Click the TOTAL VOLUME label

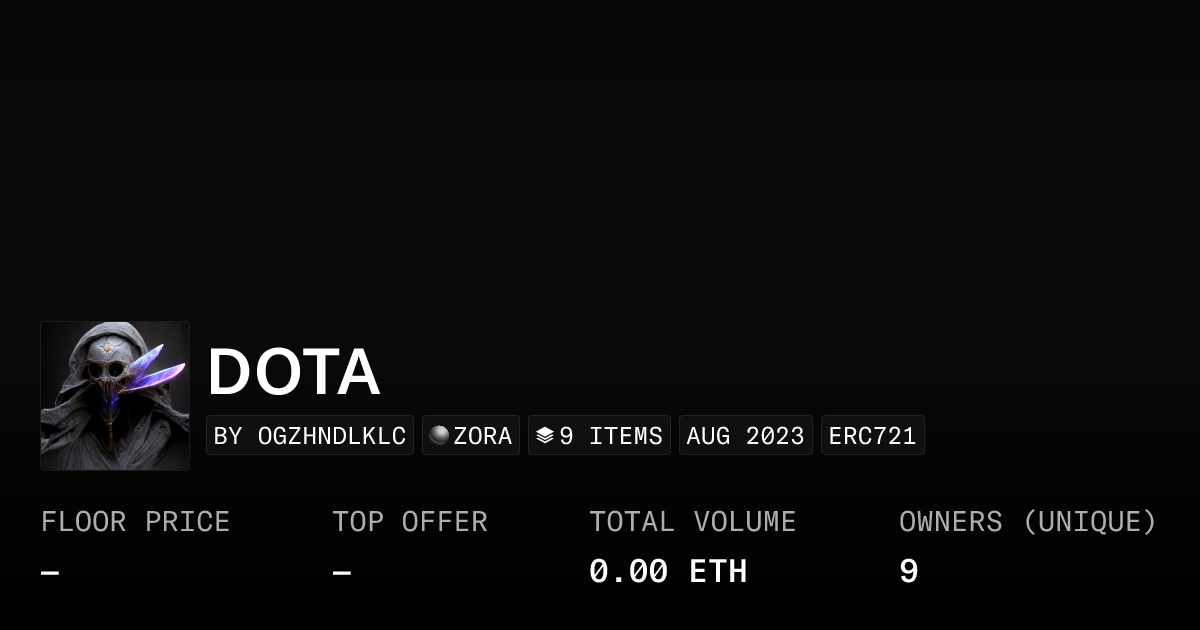[692, 522]
